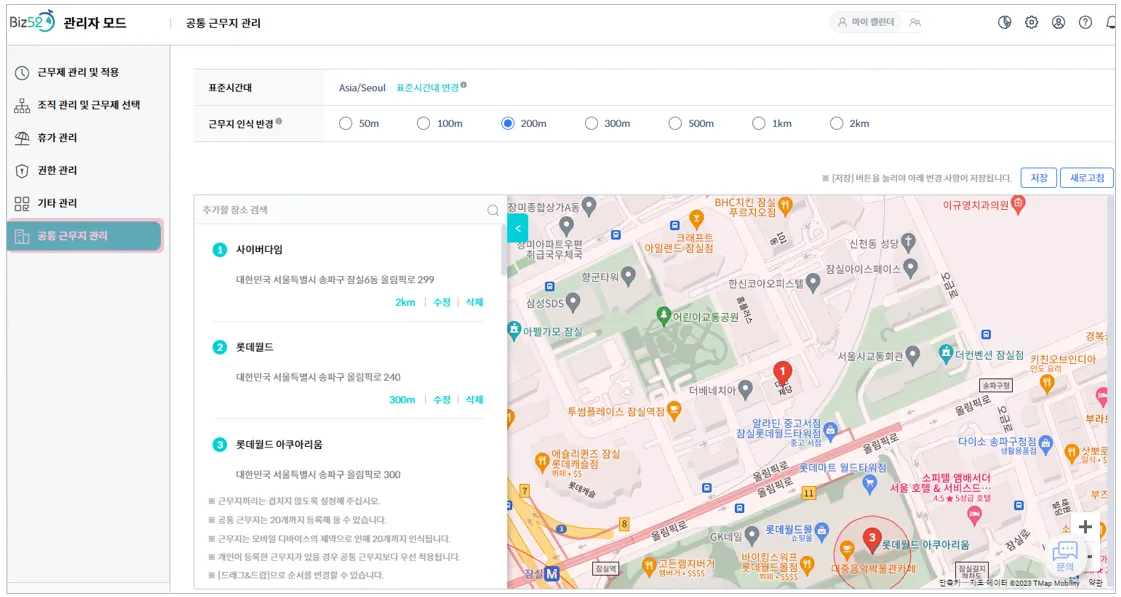This screenshot has width=1121, height=597.
Task: Click 이규영치과의원 pin on the map
Action: coord(1019,204)
